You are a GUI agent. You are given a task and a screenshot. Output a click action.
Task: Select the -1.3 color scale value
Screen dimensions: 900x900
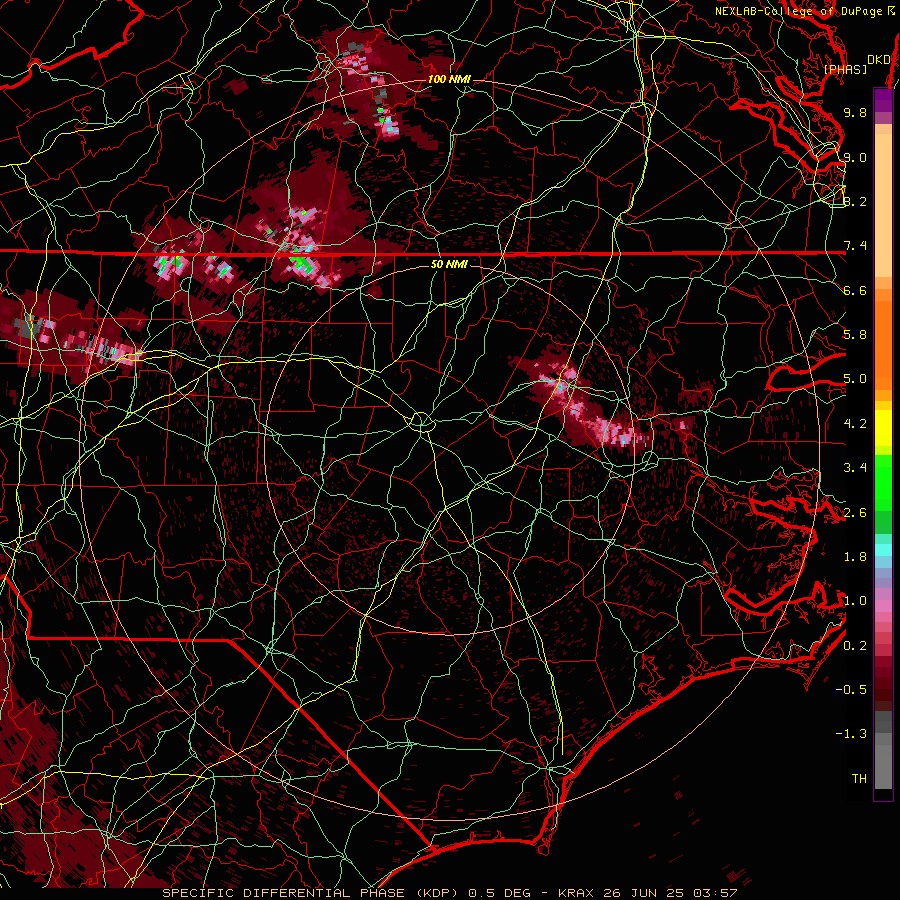click(x=851, y=734)
